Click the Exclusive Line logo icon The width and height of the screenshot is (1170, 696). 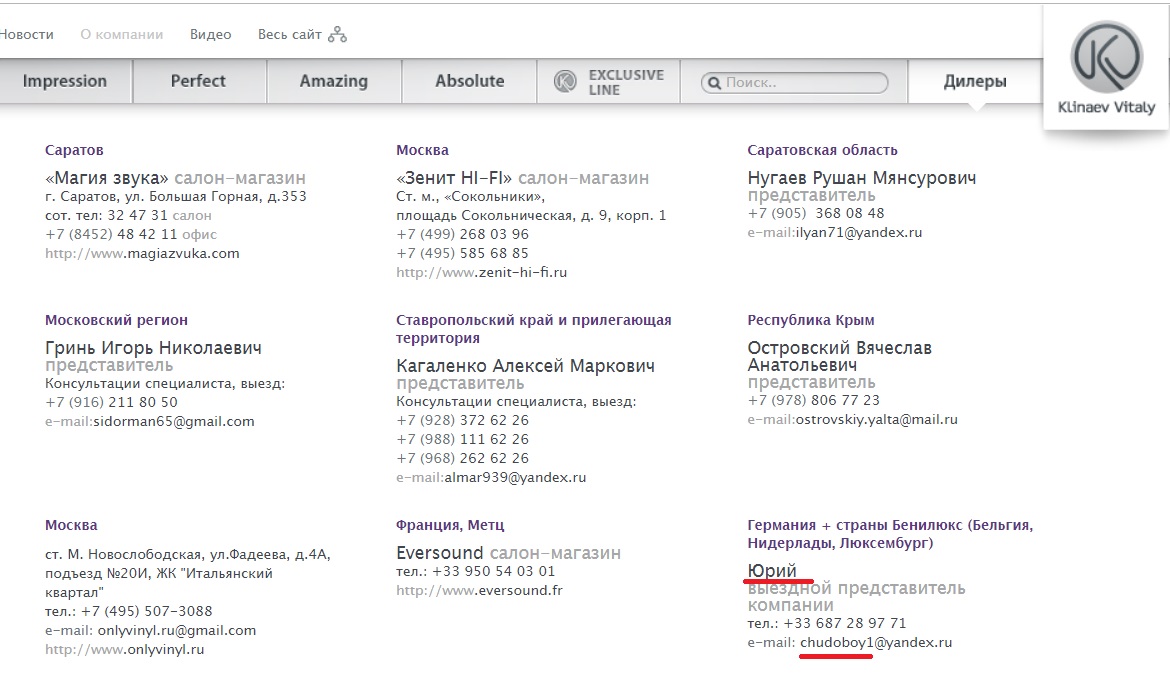[566, 82]
